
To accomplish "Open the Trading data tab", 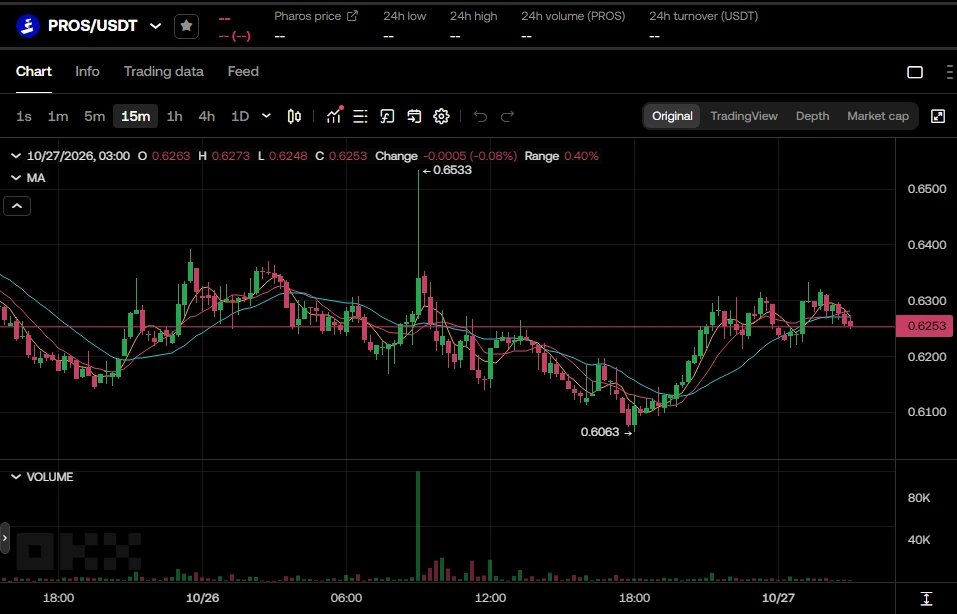I will pyautogui.click(x=164, y=71).
